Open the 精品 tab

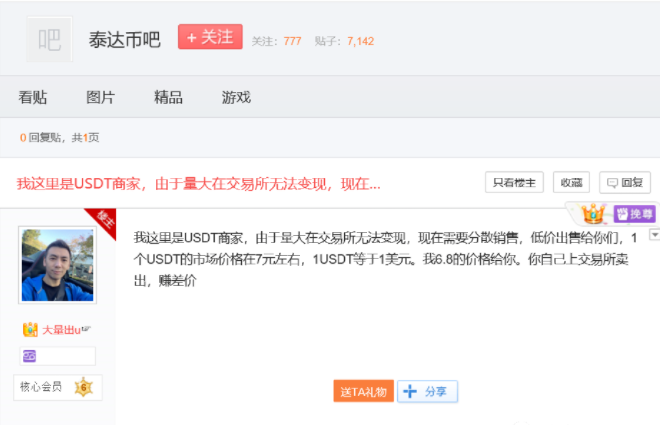pos(168,97)
